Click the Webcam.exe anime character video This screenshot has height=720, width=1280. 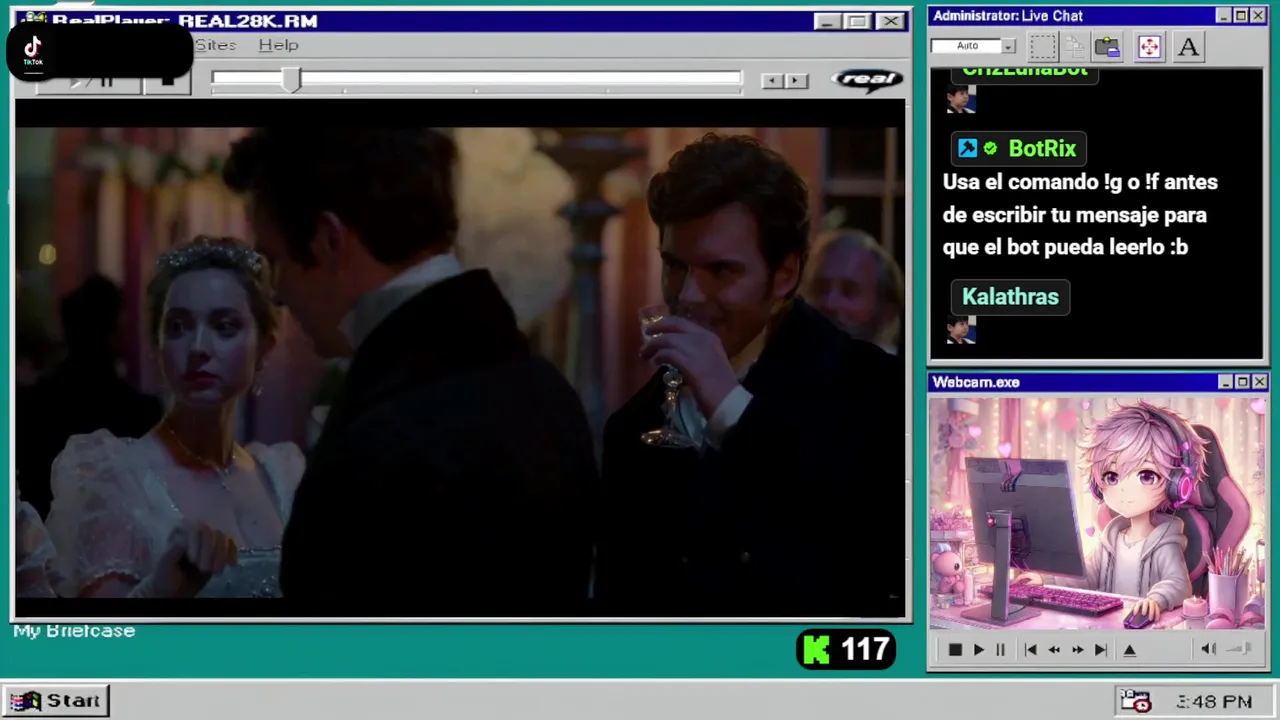pyautogui.click(x=1097, y=514)
